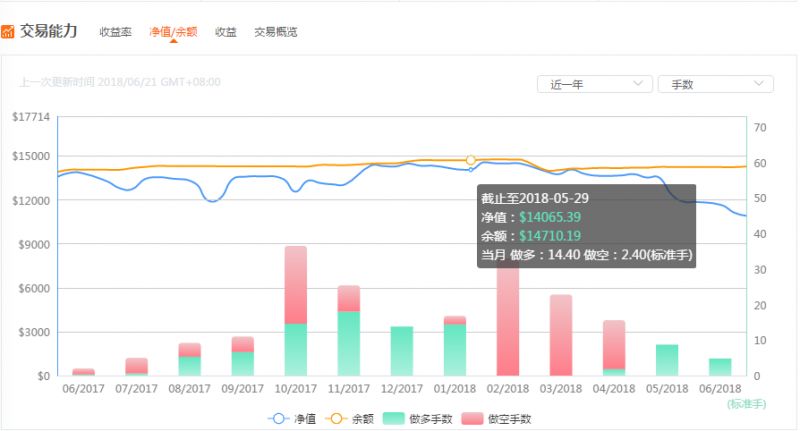
Task: Click the 12/2017 green long bar
Action: point(402,351)
